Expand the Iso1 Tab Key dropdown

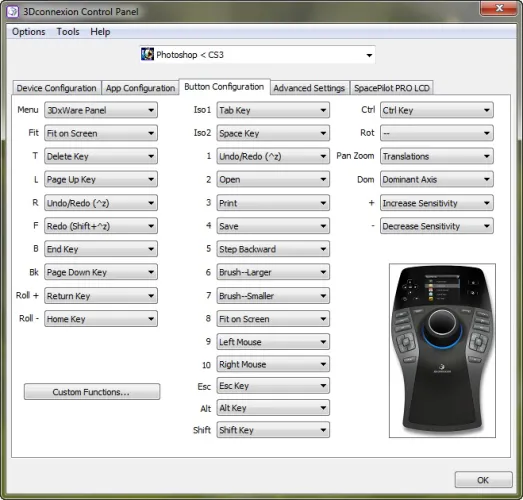point(273,110)
